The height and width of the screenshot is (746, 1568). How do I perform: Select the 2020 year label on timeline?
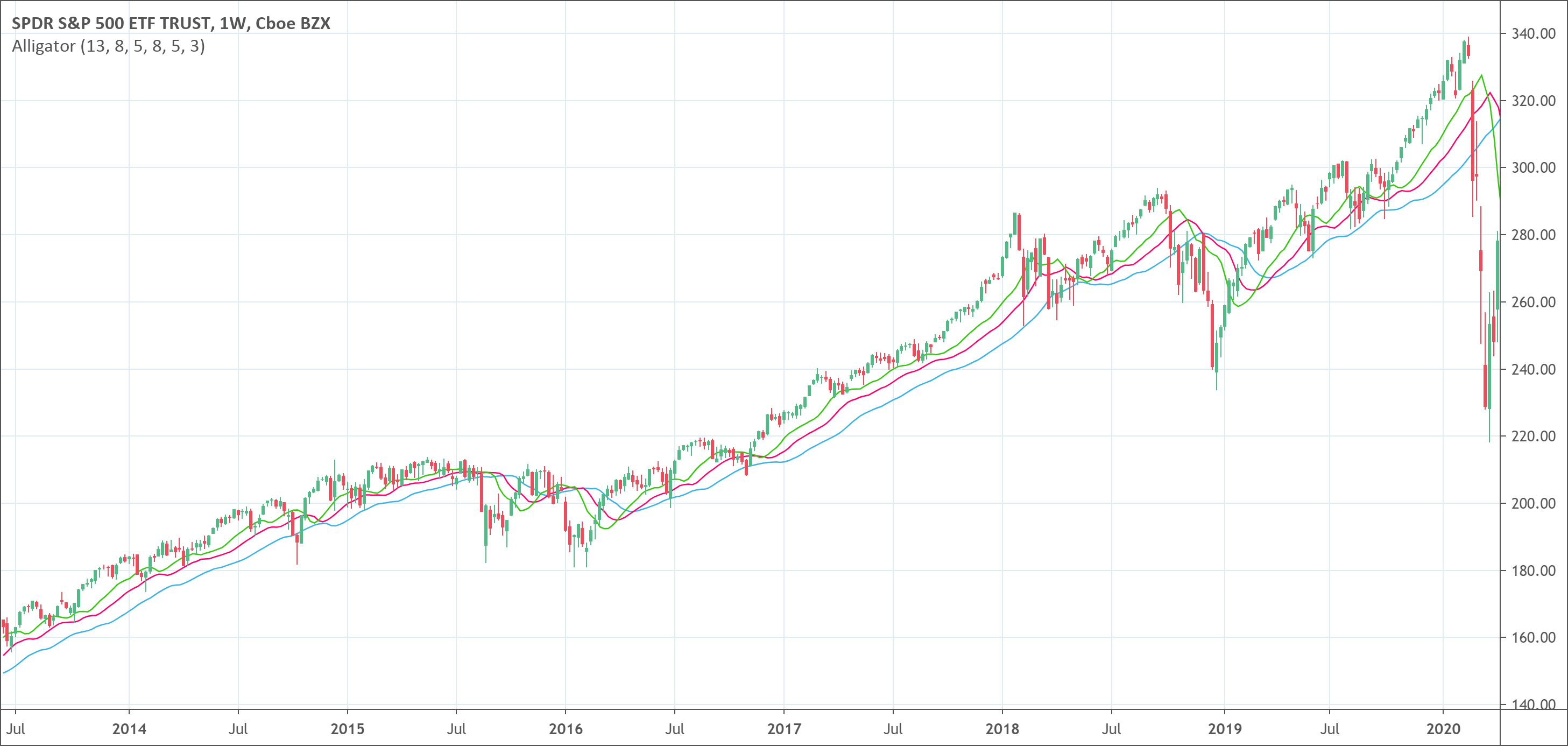[x=1443, y=729]
